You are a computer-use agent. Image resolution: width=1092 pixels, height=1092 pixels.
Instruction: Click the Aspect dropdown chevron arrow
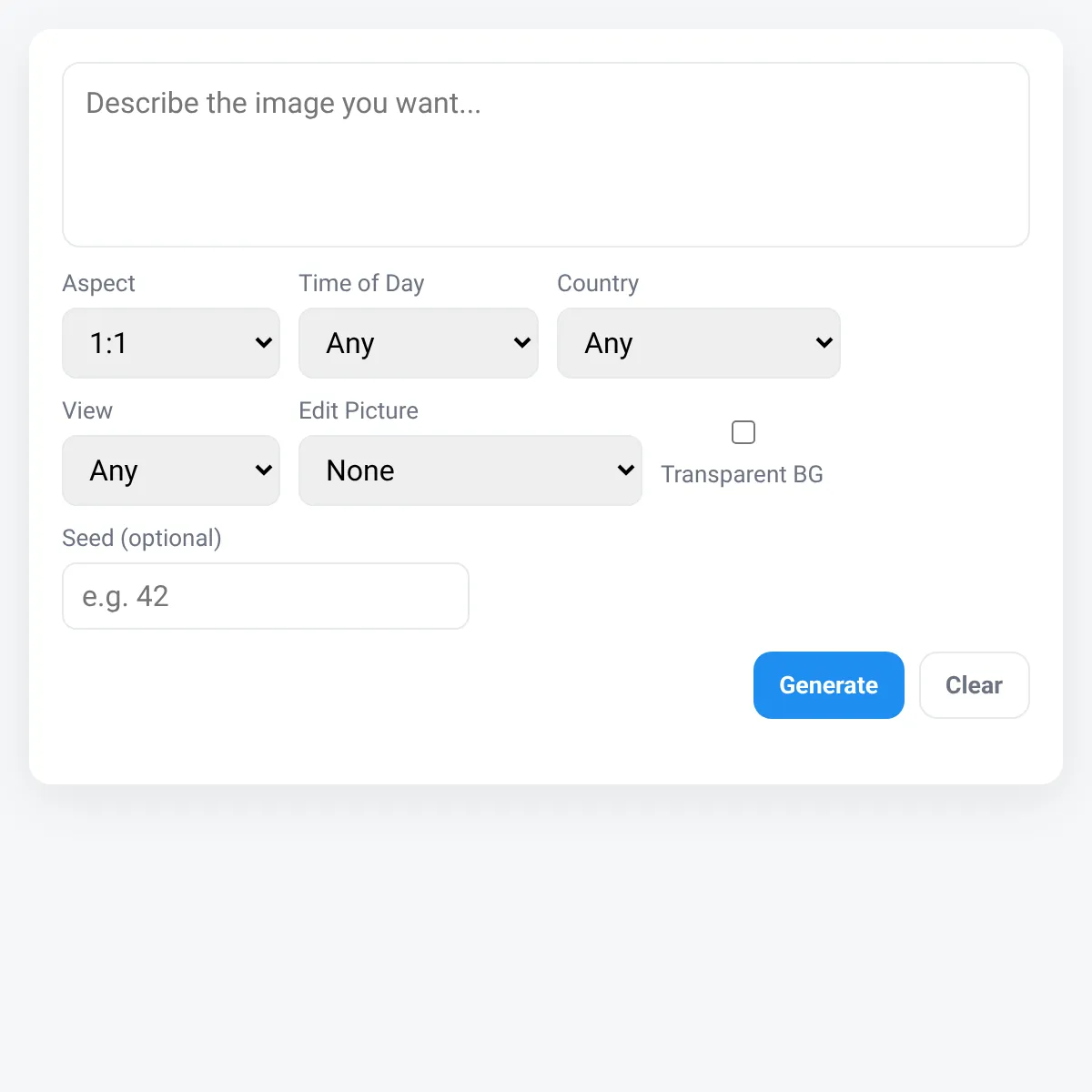264,343
